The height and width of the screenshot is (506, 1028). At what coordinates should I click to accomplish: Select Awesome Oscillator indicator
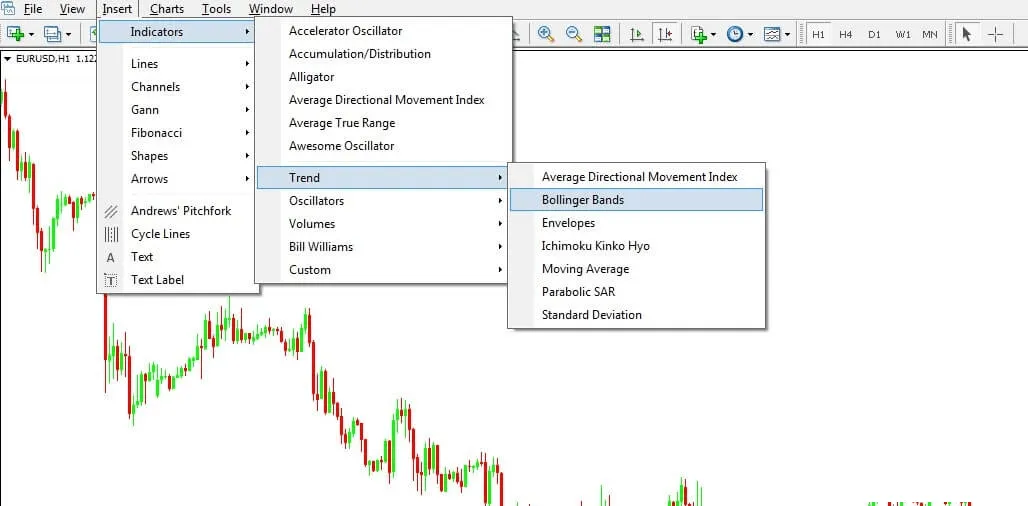[x=383, y=146]
